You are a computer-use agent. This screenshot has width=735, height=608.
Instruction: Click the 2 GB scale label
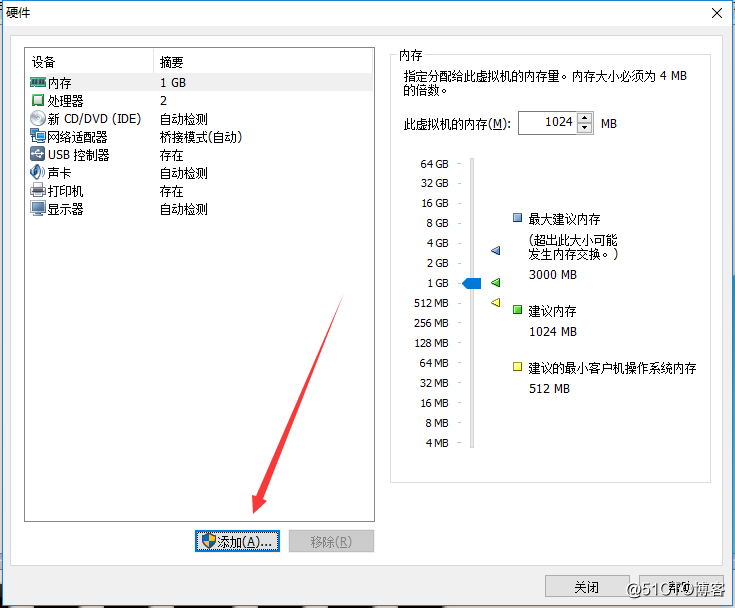pos(437,263)
